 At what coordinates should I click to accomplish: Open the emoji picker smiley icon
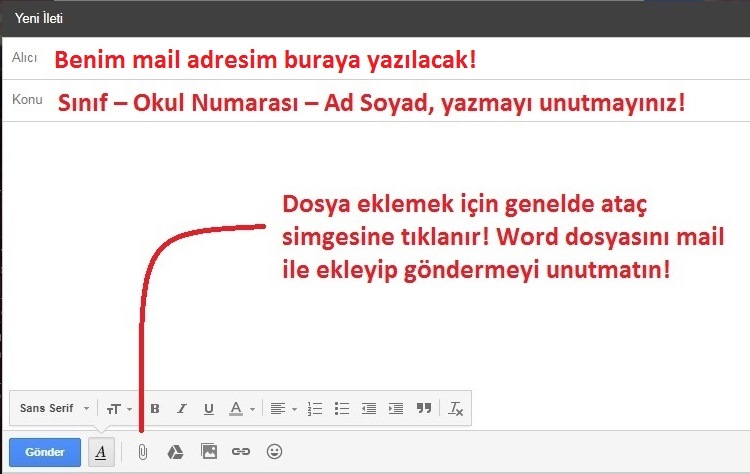click(275, 452)
